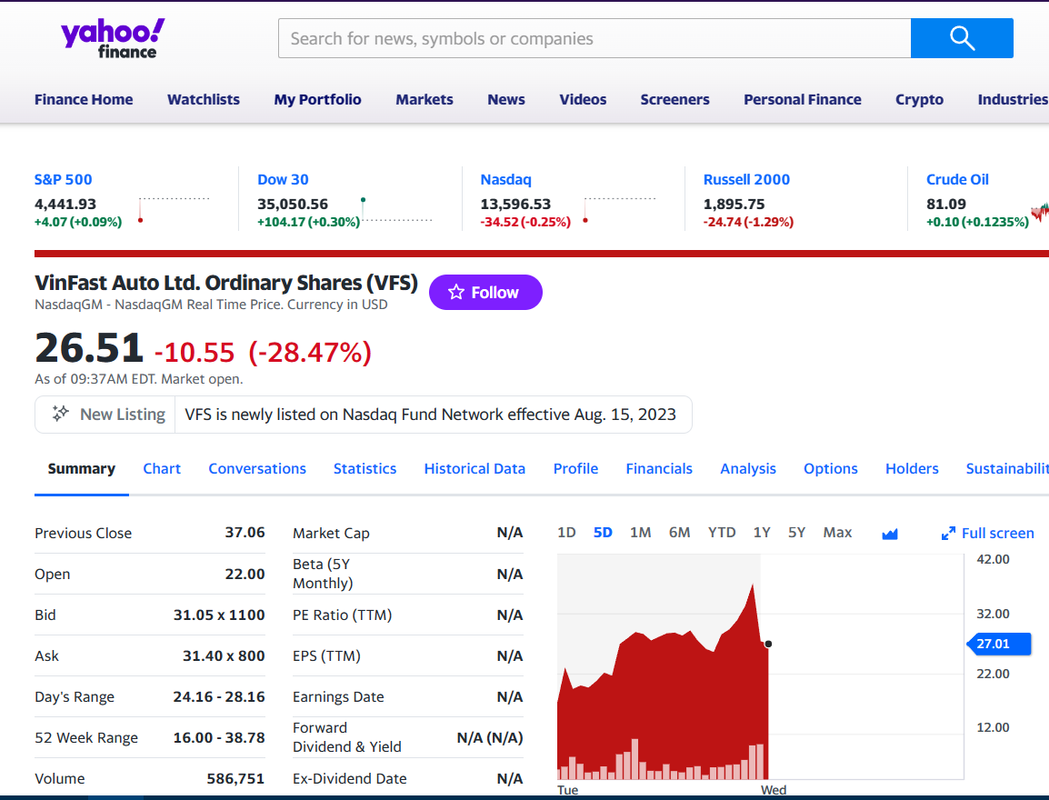Switch to the Conversations tab

[x=257, y=469]
